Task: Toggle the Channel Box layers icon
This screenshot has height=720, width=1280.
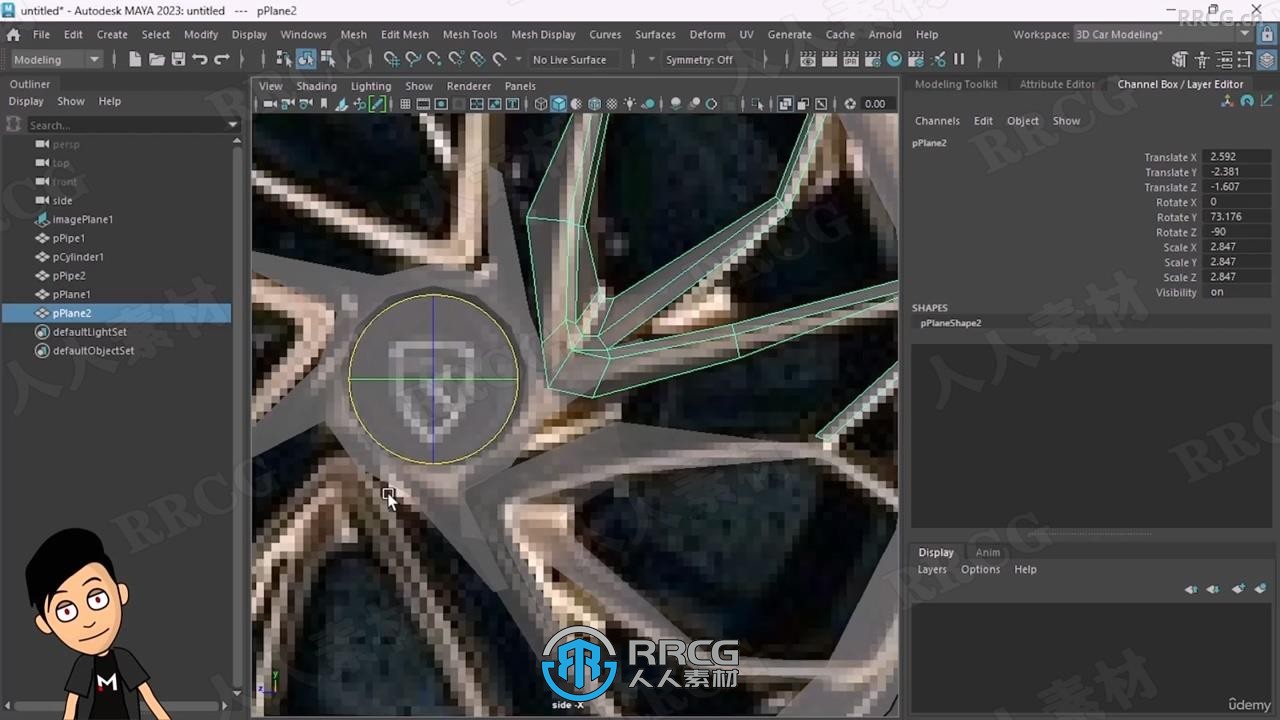Action: [x=1266, y=59]
